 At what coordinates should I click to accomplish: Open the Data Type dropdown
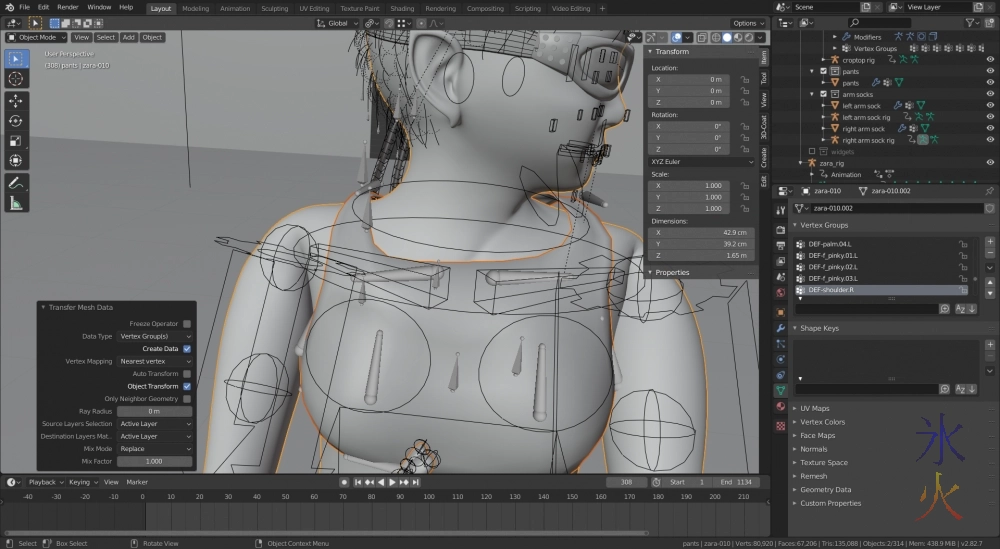click(155, 337)
